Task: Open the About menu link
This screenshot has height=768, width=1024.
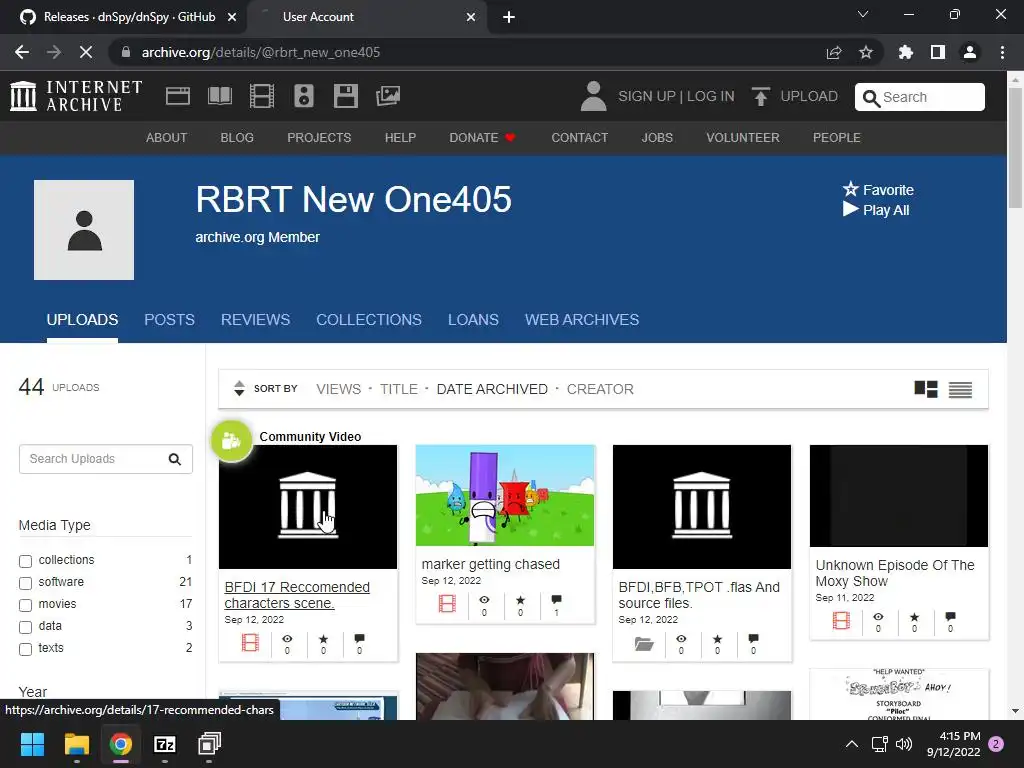Action: click(x=167, y=138)
